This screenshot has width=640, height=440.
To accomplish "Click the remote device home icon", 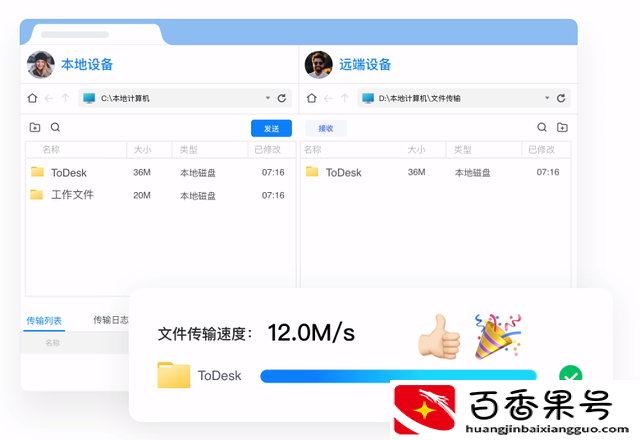I will click(x=311, y=98).
